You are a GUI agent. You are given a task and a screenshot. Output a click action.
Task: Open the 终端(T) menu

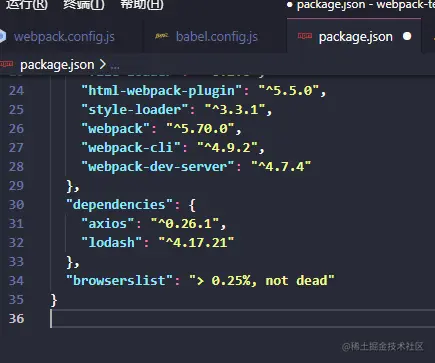(84, 5)
